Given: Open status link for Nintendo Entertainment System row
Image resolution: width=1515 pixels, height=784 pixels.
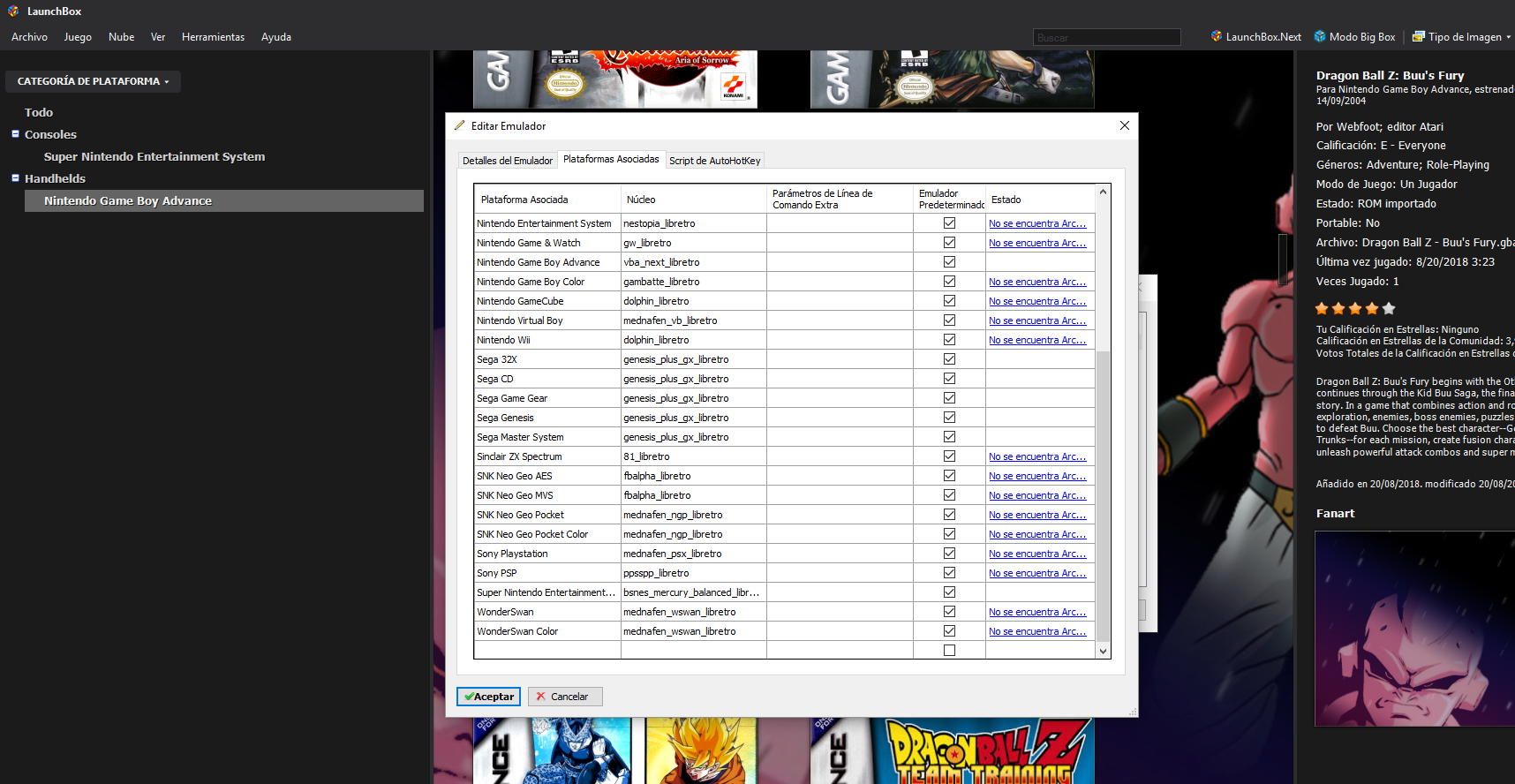Looking at the screenshot, I should click(x=1037, y=224).
